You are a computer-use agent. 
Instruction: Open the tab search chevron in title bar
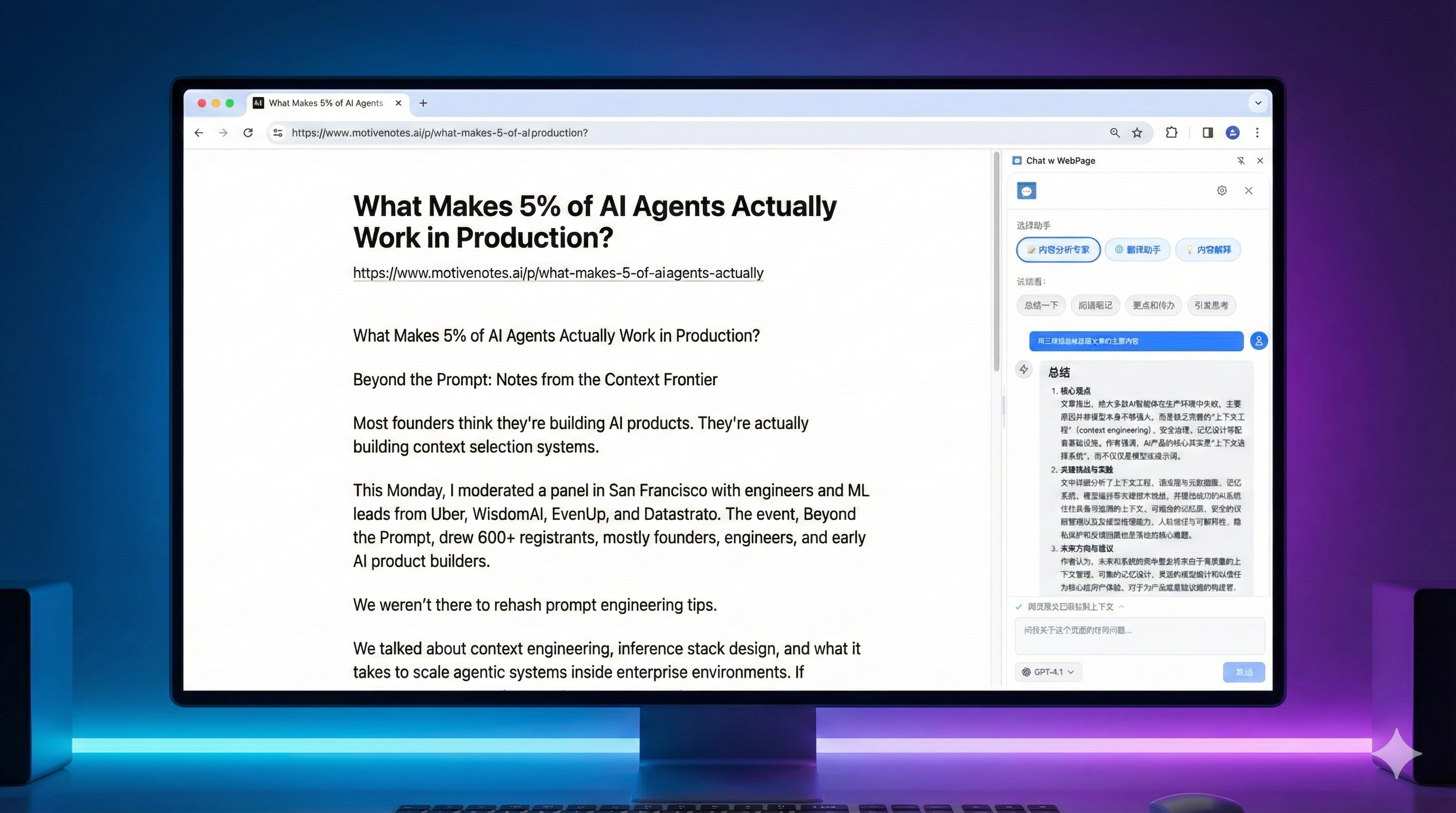(1258, 103)
